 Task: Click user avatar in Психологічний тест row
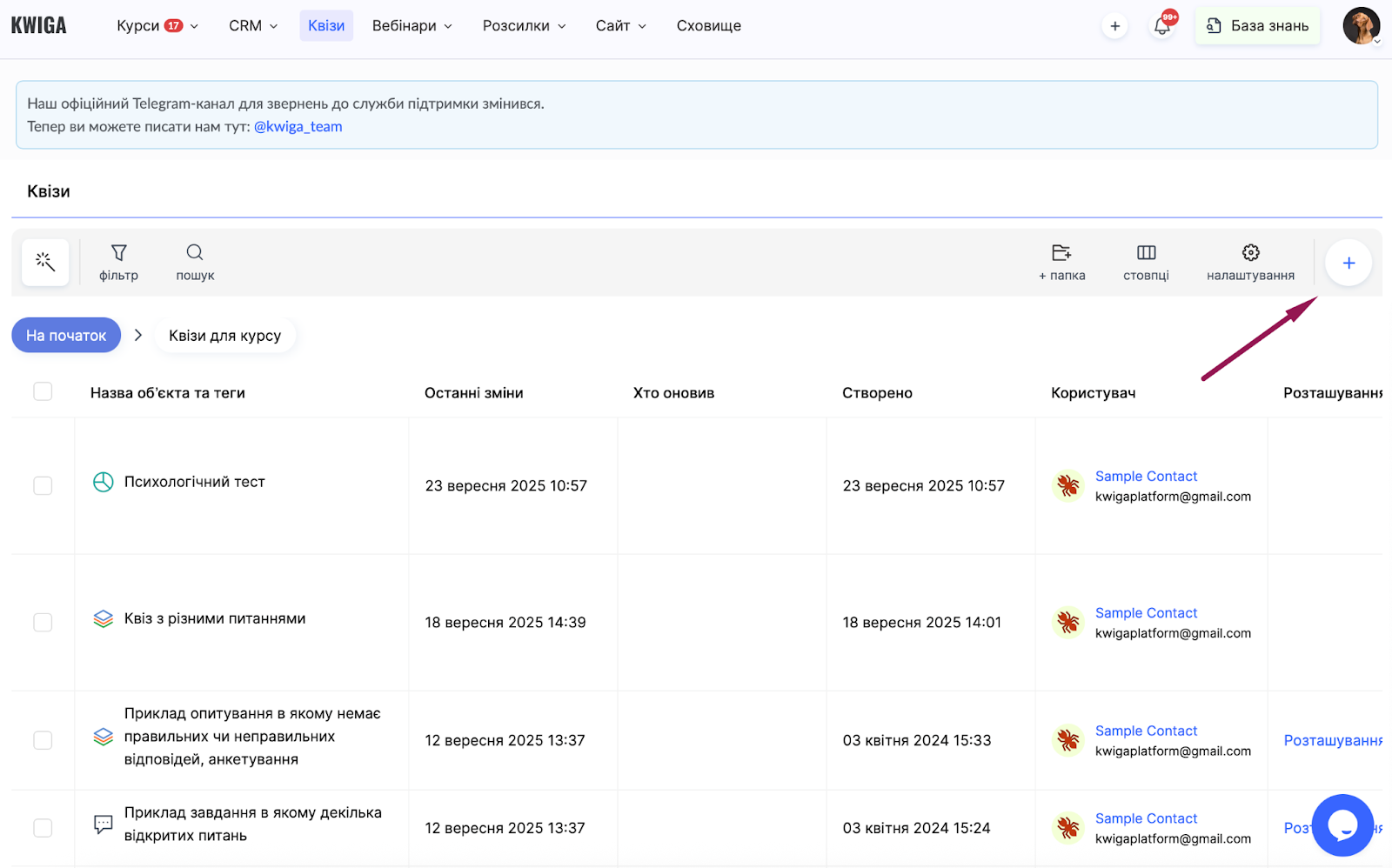(x=1067, y=485)
